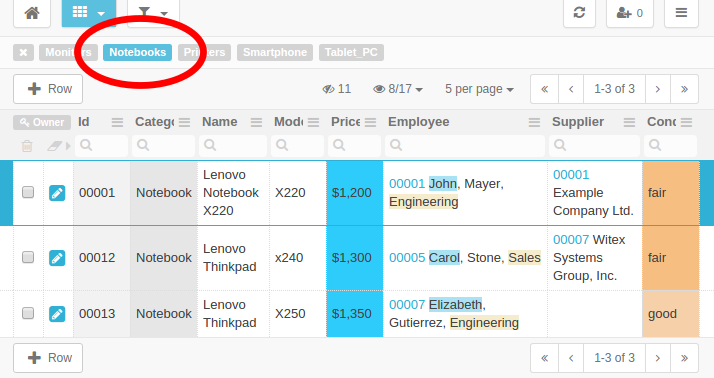
Task: Expand the 8/17 visible columns dropdown
Action: [398, 89]
